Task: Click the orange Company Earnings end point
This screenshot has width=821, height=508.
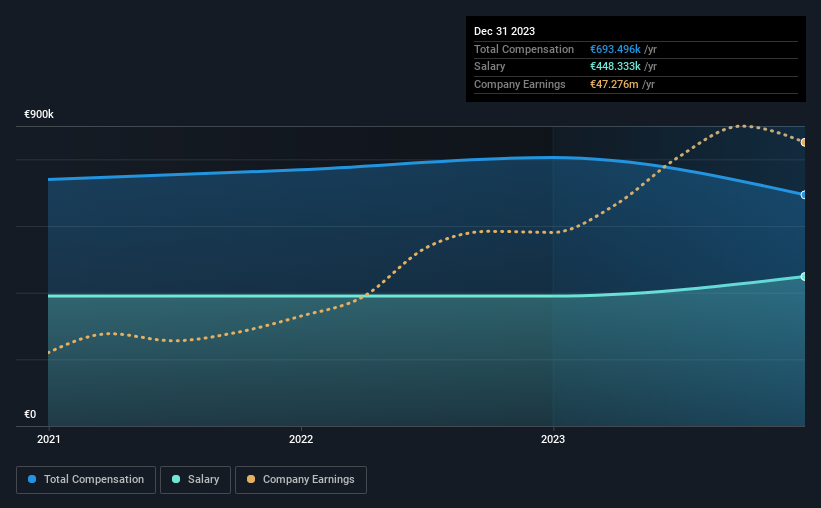Action: [x=803, y=142]
